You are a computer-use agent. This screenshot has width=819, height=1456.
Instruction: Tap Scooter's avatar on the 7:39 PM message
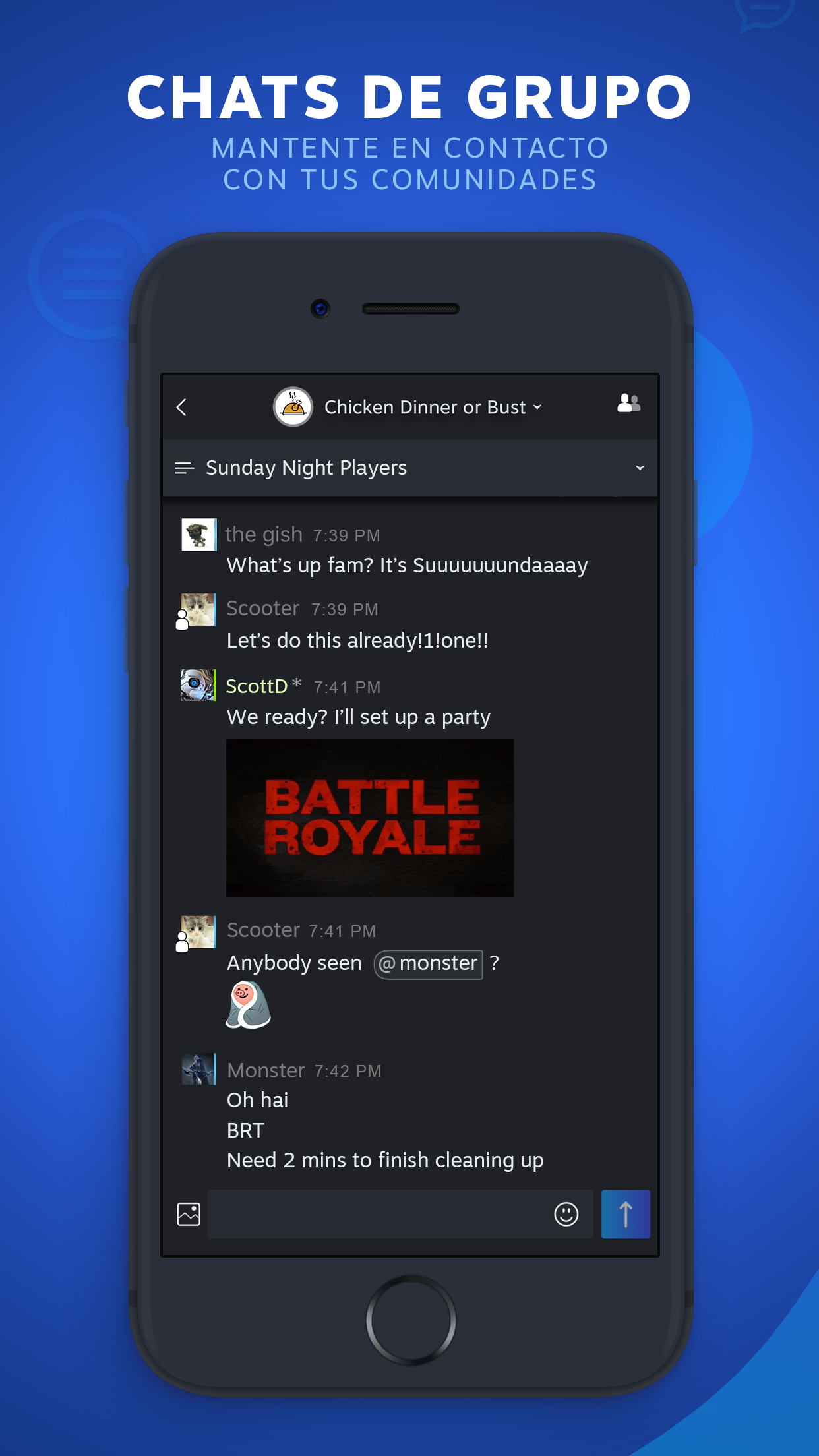click(x=198, y=610)
